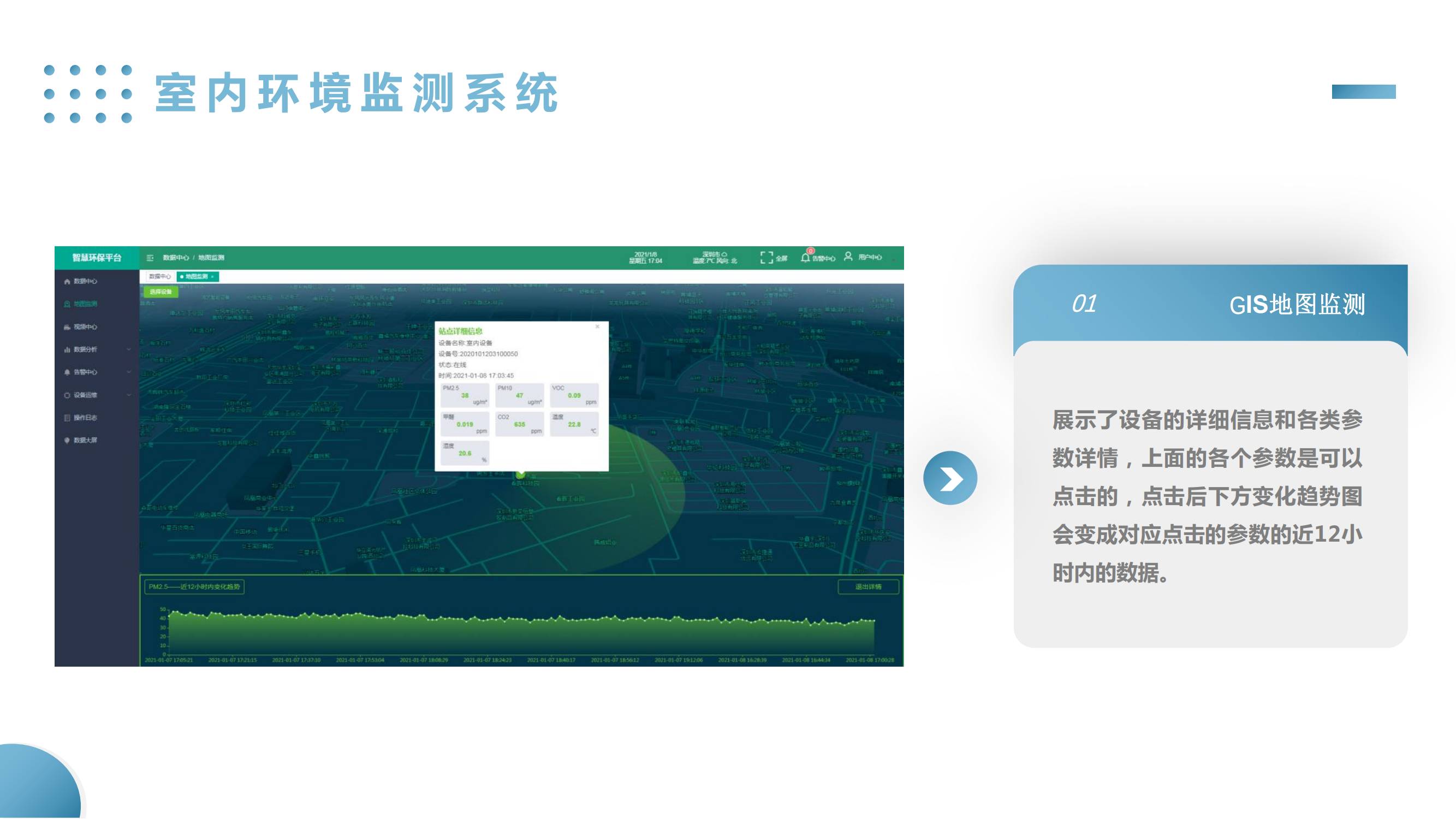This screenshot has width=1456, height=819.
Task: Open 数据中心 home in the sidebar
Action: pos(85,281)
